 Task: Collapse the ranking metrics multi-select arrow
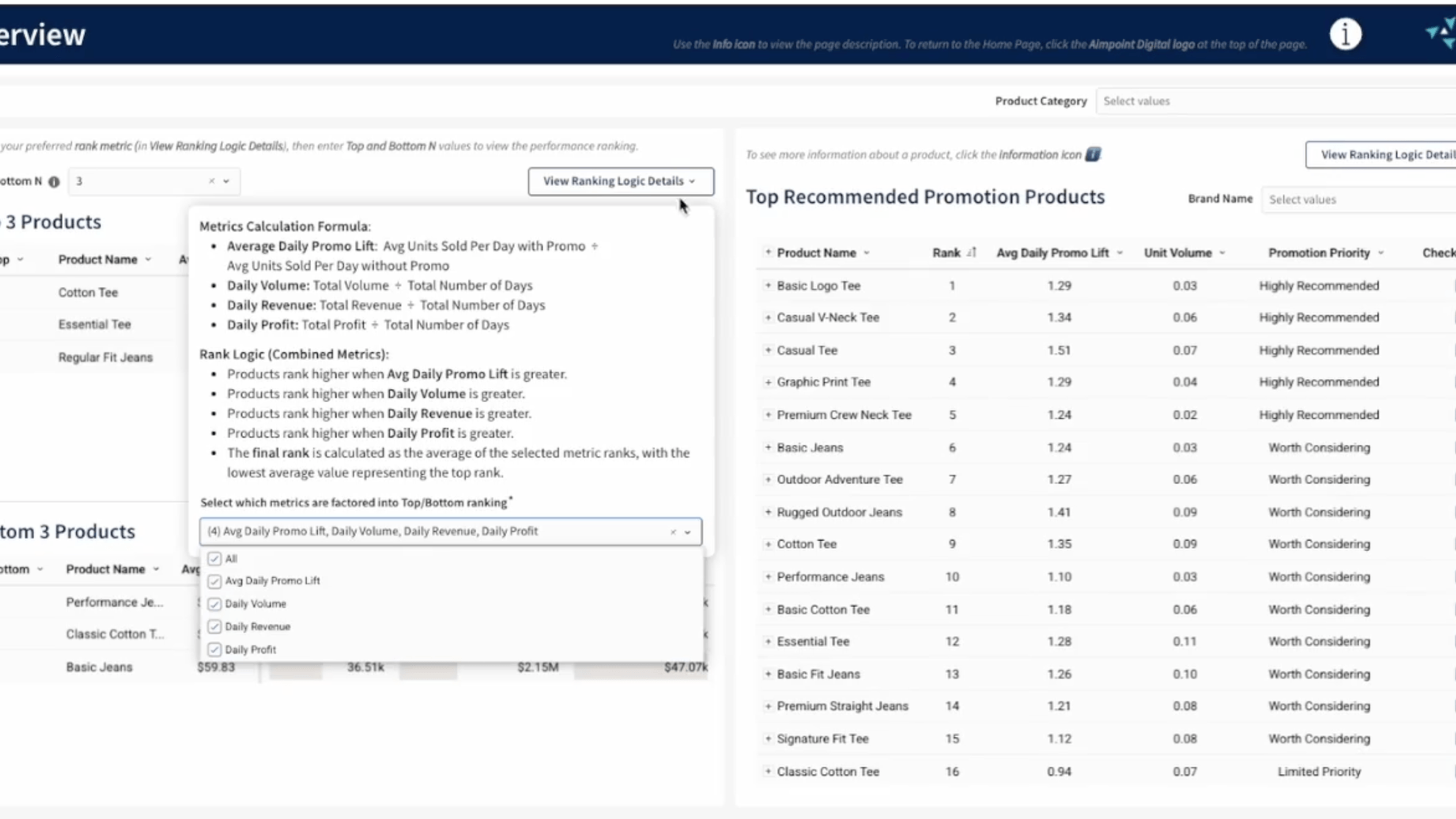tap(688, 532)
